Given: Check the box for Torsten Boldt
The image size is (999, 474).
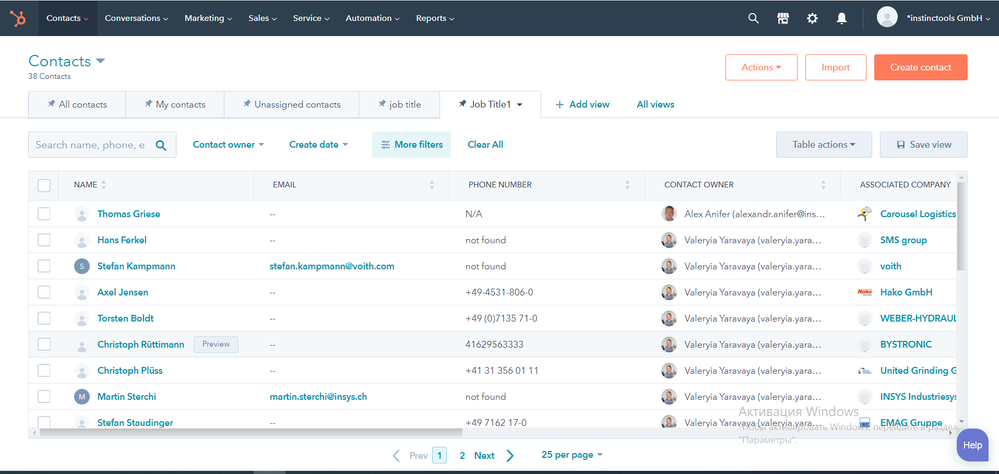Looking at the screenshot, I should point(44,319).
